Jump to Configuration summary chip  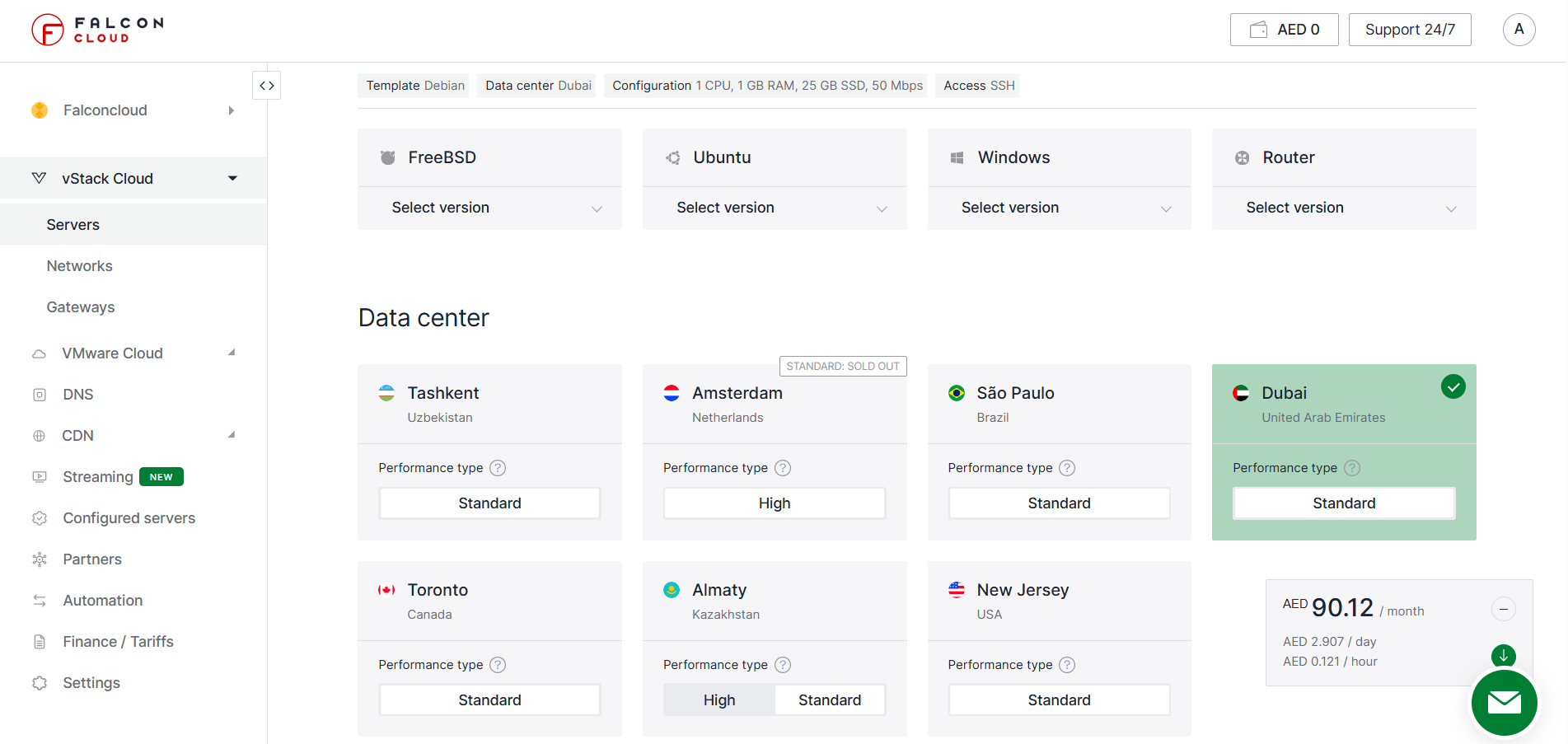(x=767, y=86)
